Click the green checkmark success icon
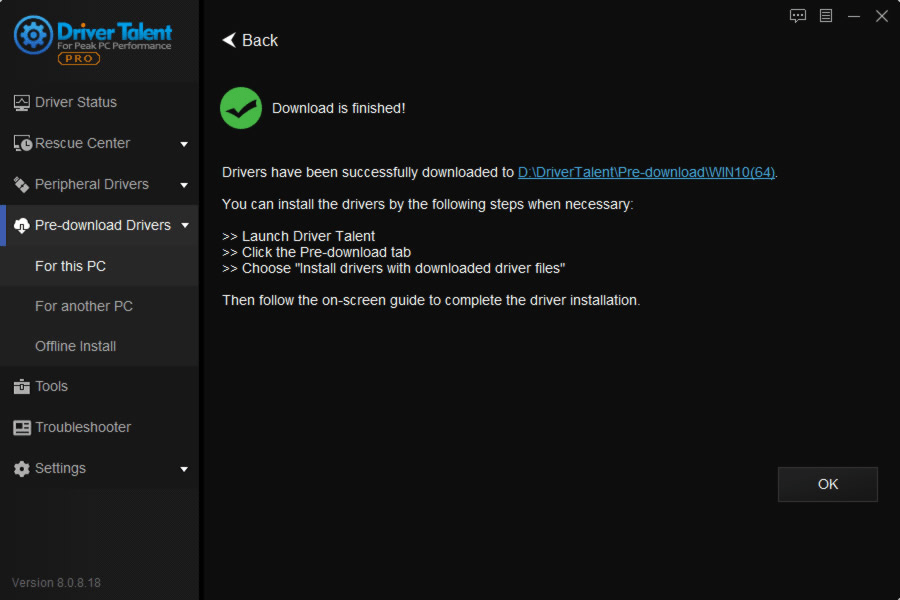The image size is (900, 600). click(241, 108)
